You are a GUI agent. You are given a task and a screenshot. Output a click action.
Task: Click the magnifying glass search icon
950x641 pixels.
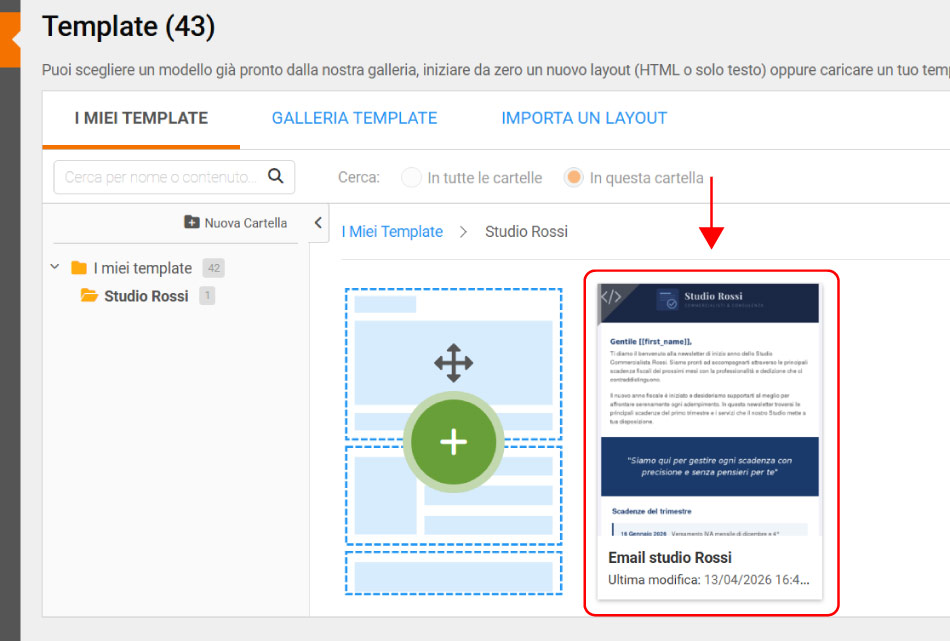point(277,177)
